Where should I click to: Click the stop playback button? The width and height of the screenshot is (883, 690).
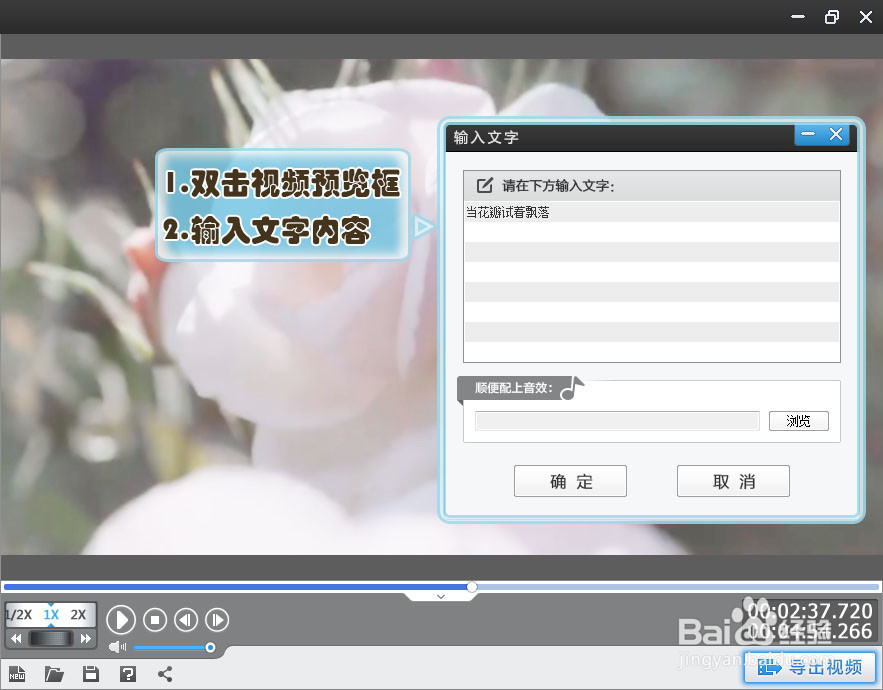click(x=155, y=620)
